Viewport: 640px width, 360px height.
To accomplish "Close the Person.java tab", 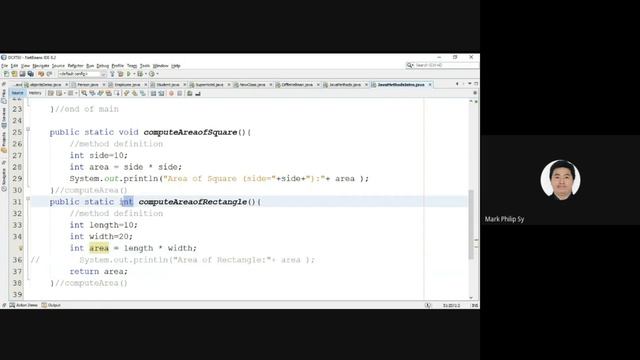I will [104, 84].
